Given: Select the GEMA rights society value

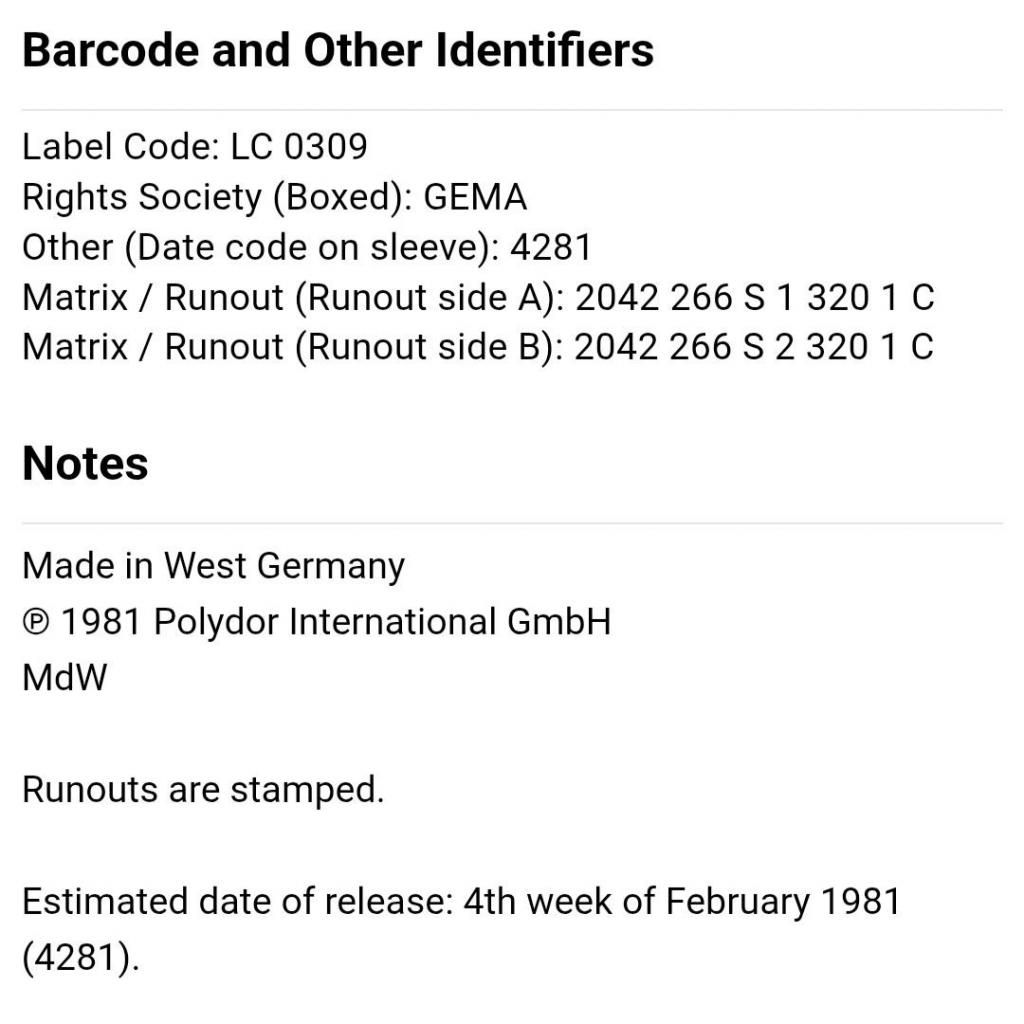Looking at the screenshot, I should [475, 197].
